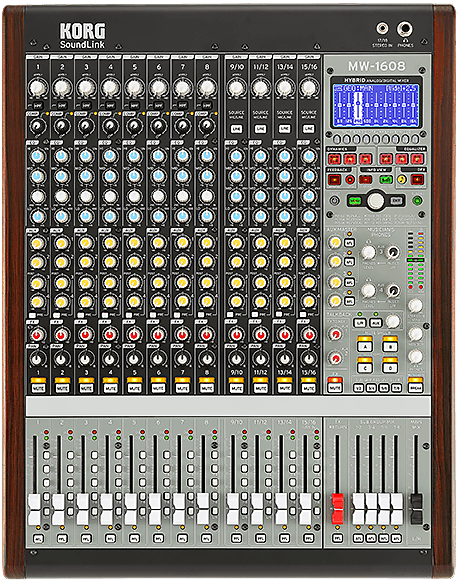Click the first soft key under the display
459x583 pixels.
pos(337,139)
